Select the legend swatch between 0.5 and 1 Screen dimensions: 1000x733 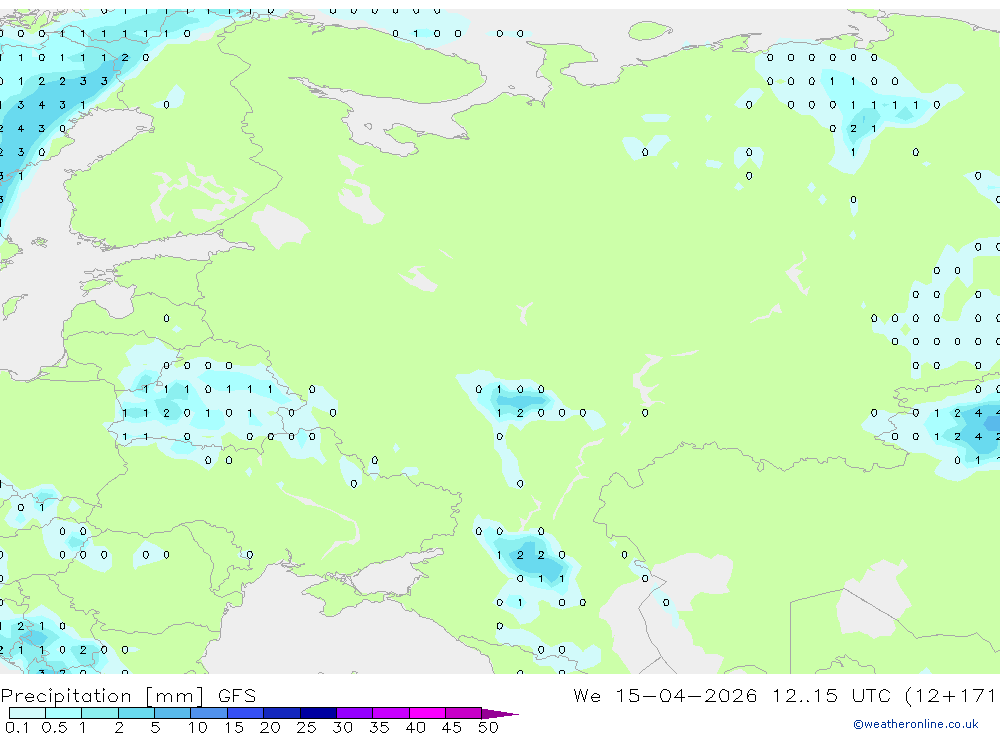[x=64, y=713]
